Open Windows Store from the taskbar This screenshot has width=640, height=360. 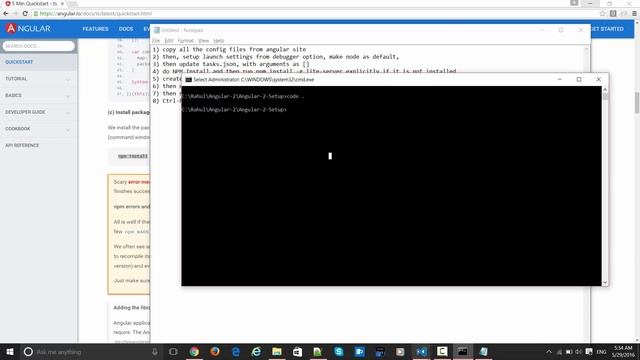297,351
